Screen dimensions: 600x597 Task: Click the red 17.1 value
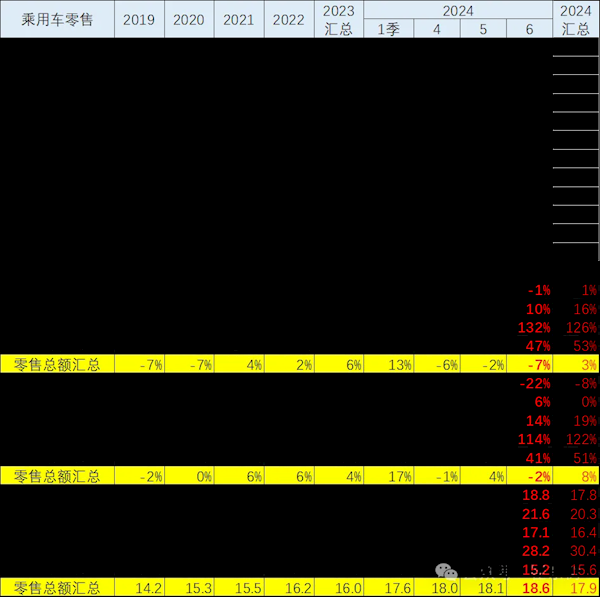point(536,532)
